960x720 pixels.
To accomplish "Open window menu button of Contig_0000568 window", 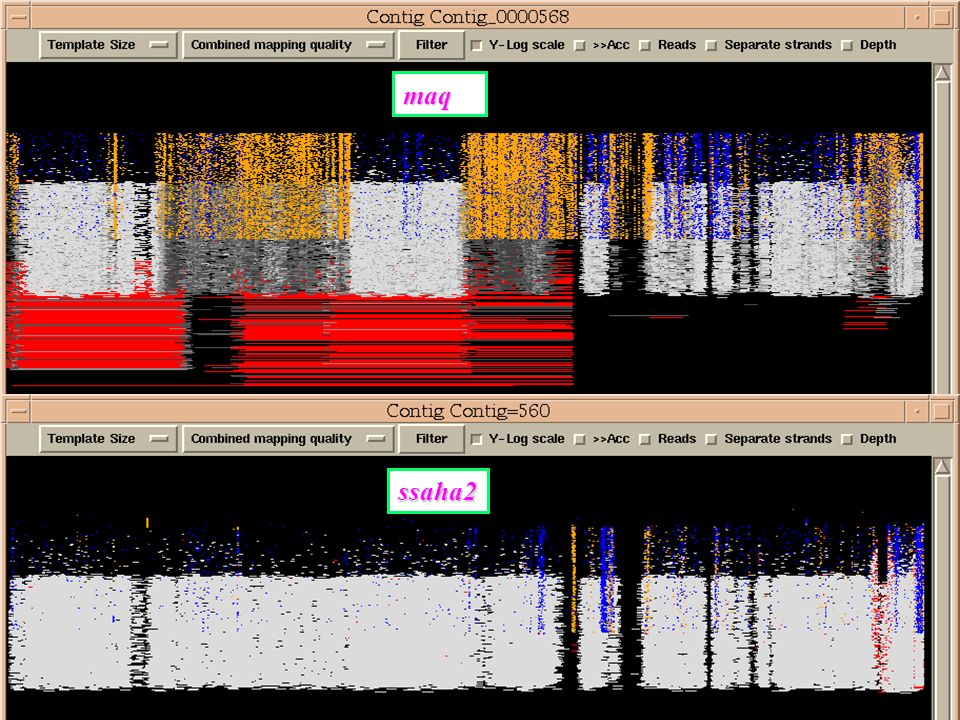I will pos(19,17).
